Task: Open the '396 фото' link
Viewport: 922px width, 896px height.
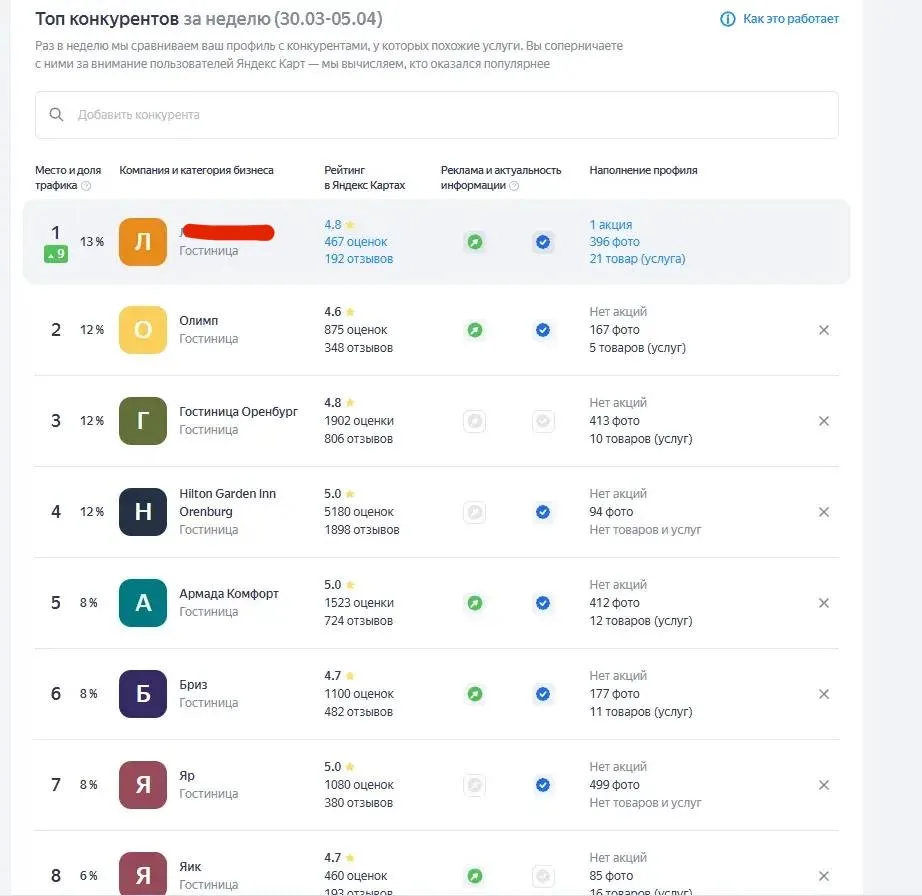Action: [614, 242]
